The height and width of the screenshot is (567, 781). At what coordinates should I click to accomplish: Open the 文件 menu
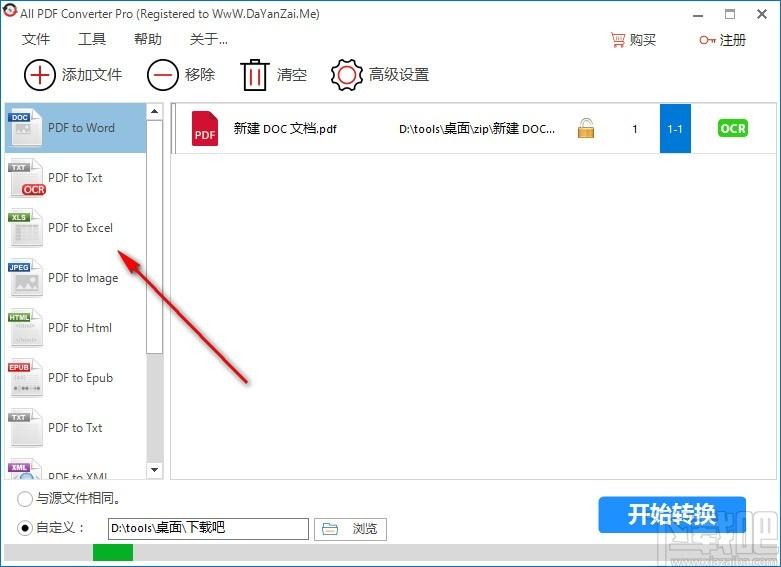[36, 39]
